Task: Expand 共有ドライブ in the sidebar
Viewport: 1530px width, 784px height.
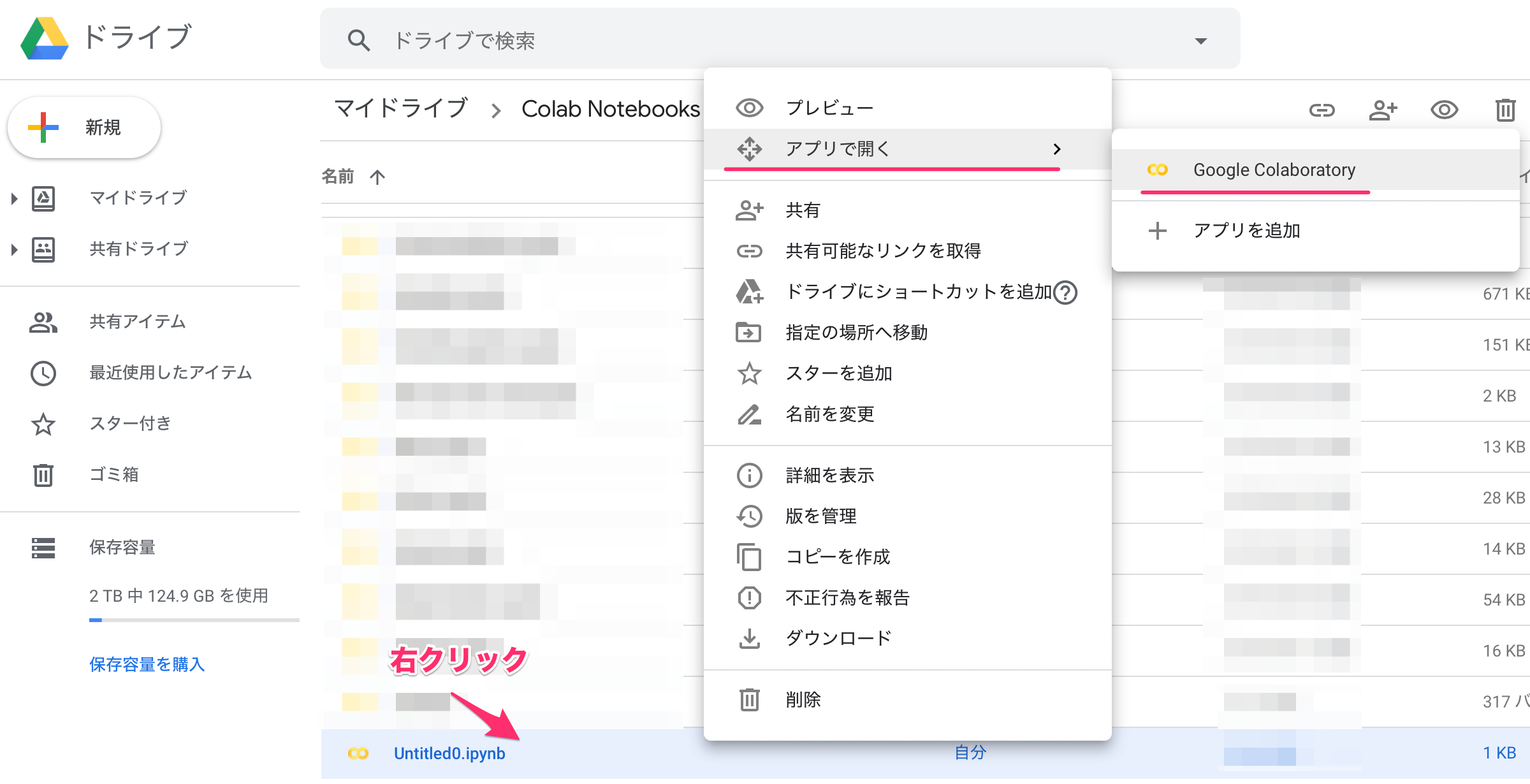Action: [14, 249]
